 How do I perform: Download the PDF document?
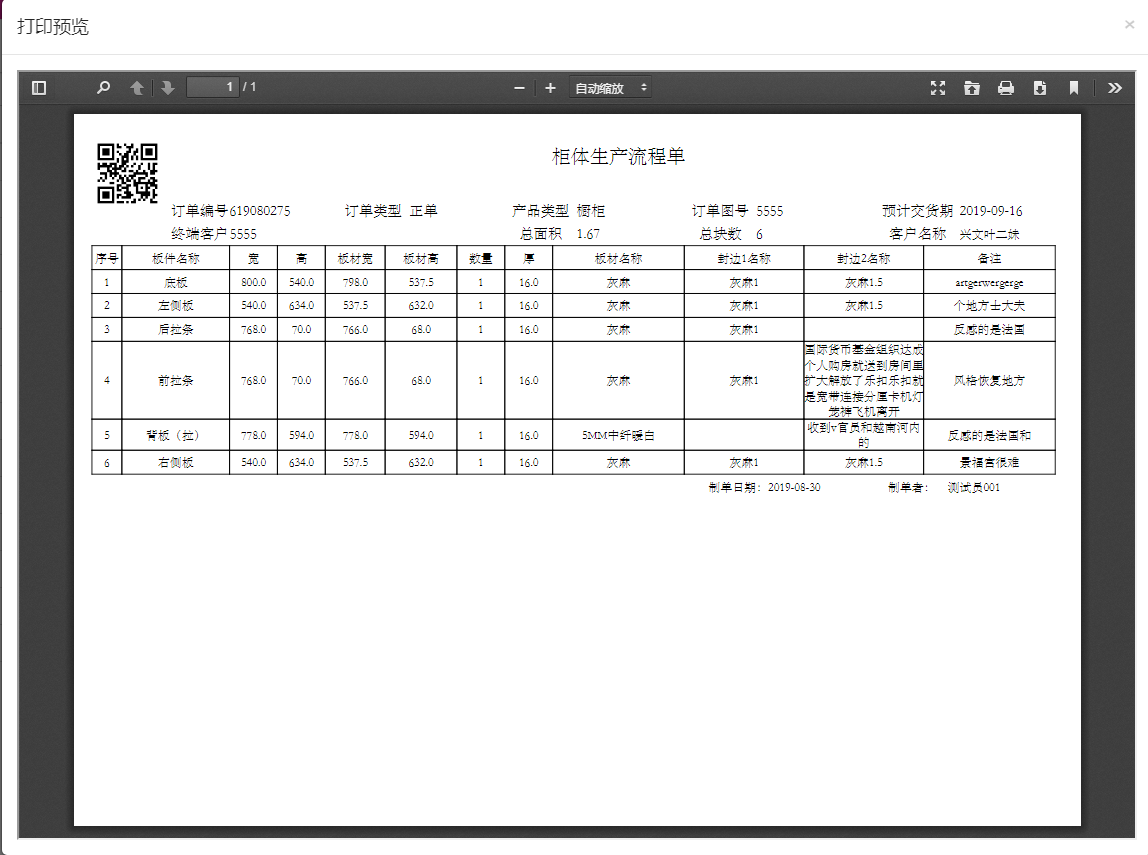point(1041,88)
